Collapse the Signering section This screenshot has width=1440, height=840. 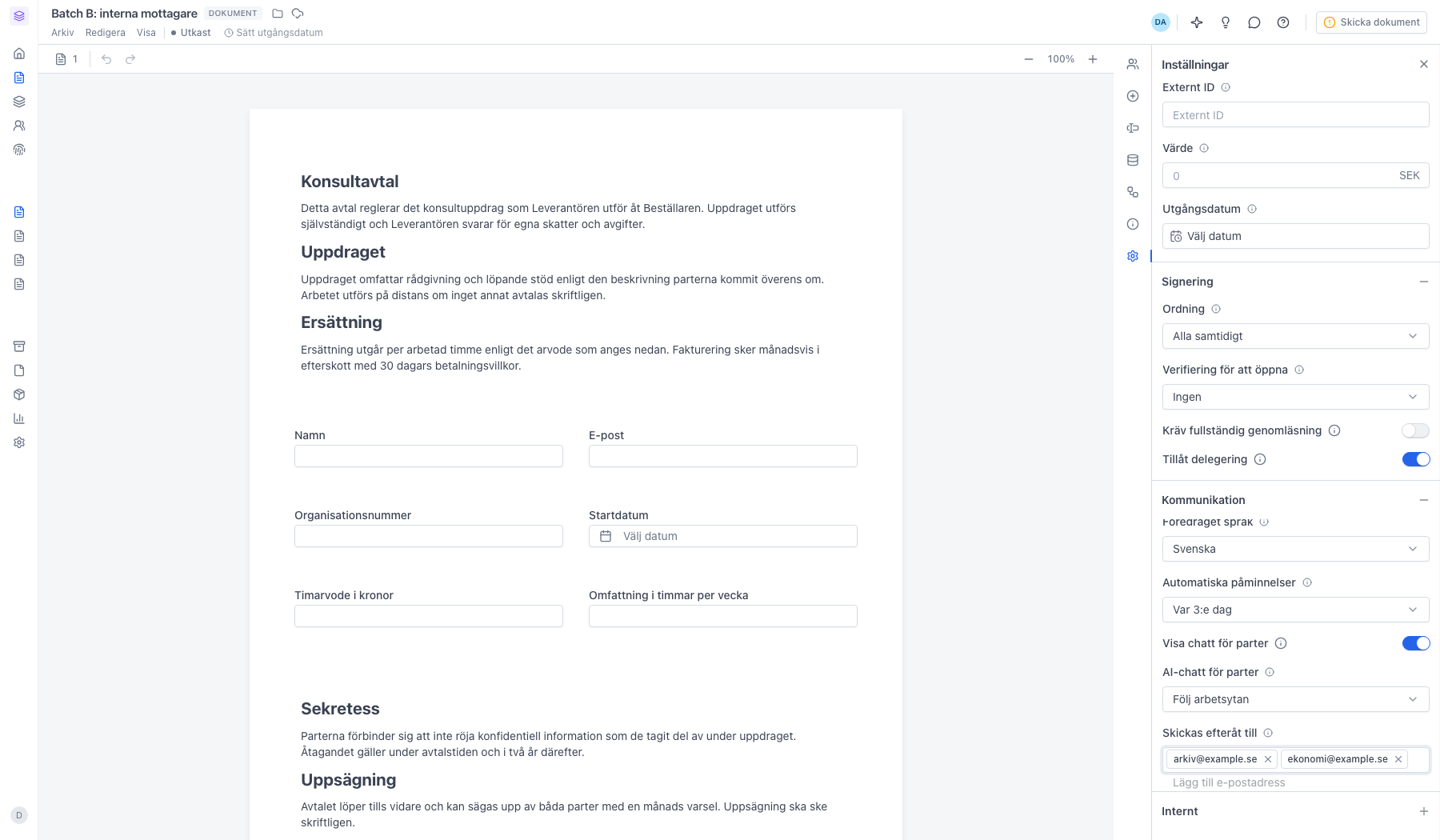click(x=1423, y=282)
